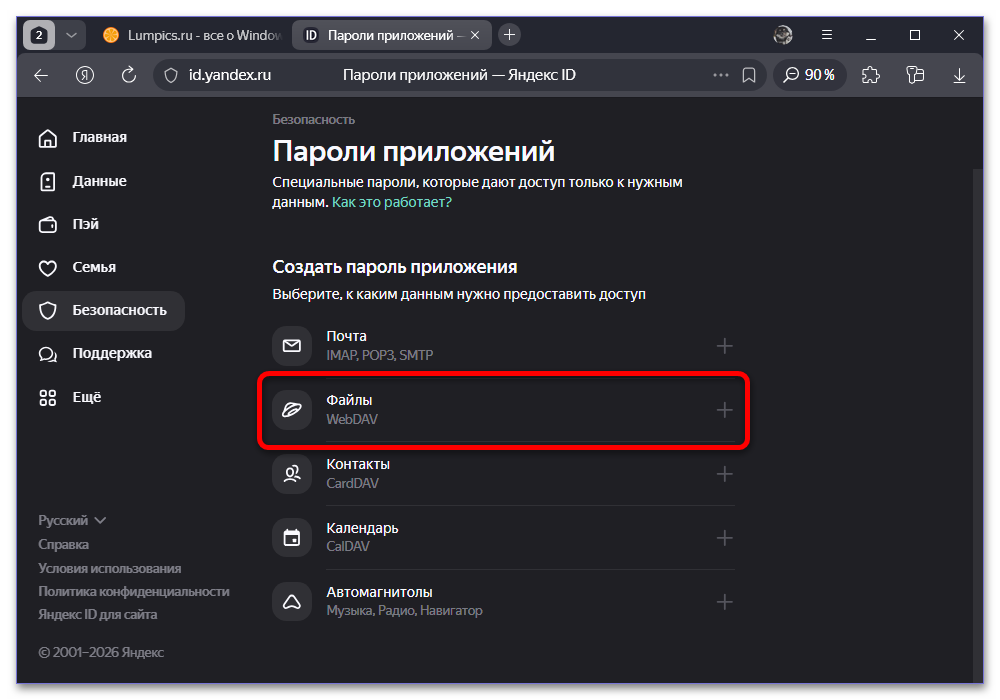Expand the tab groups dropdown arrow

[71, 35]
